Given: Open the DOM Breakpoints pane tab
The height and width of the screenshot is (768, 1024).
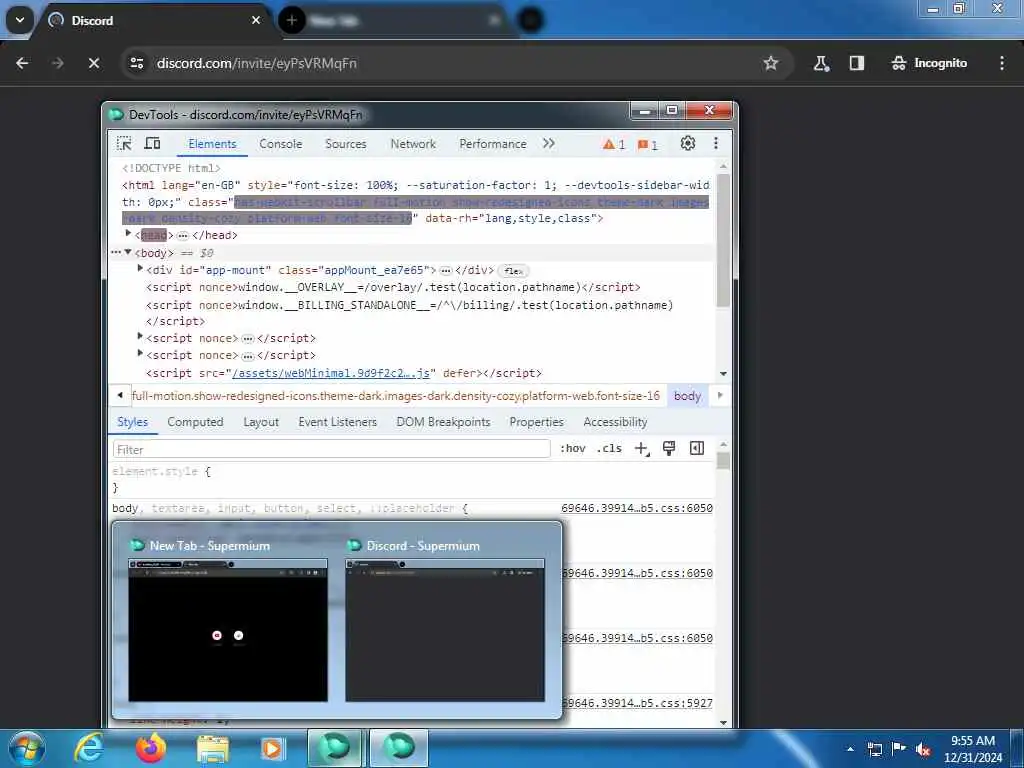Looking at the screenshot, I should pos(443,422).
